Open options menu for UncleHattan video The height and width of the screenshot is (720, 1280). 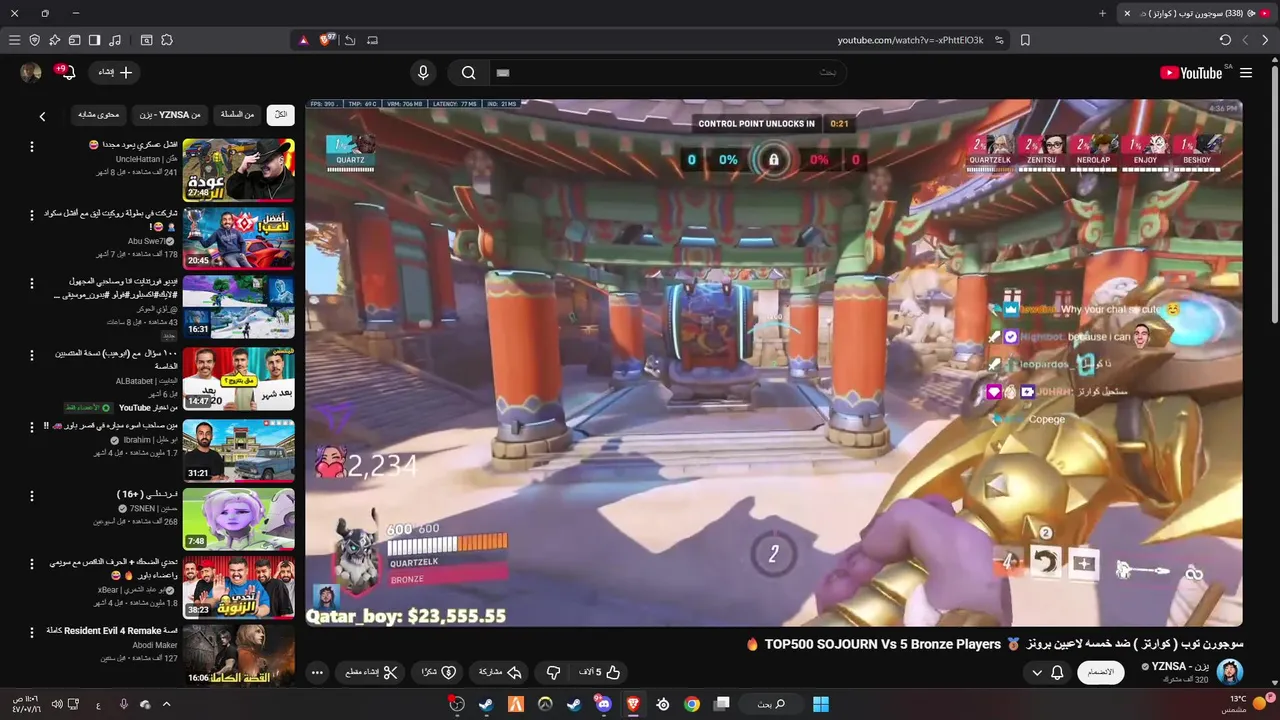pyautogui.click(x=31, y=147)
